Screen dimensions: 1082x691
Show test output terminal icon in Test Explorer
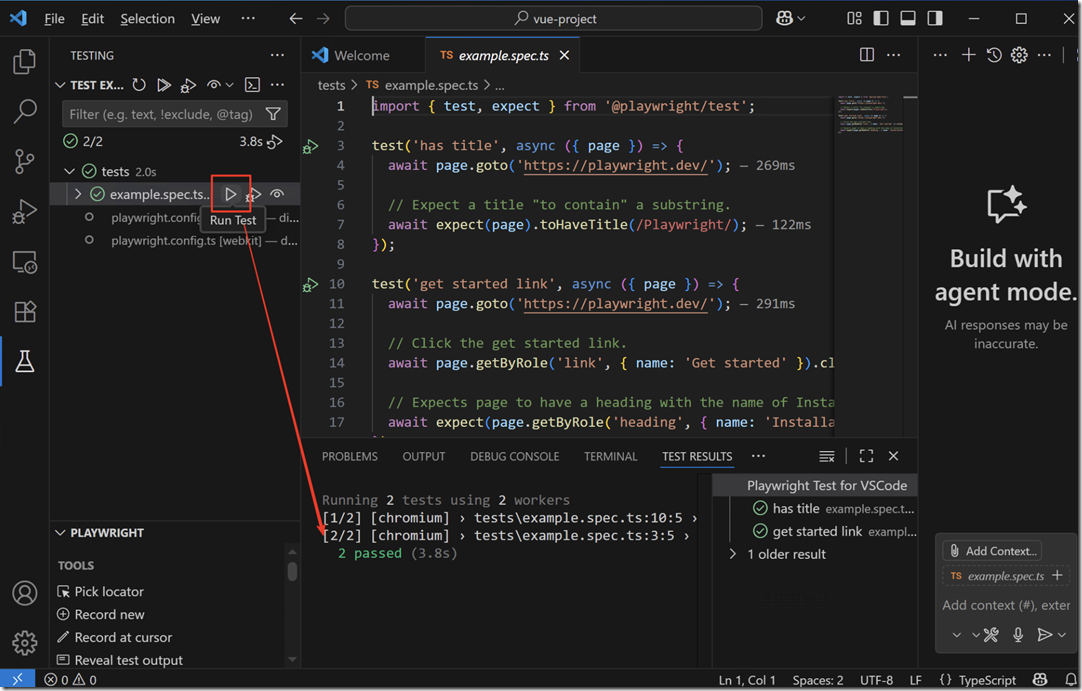[x=253, y=86]
